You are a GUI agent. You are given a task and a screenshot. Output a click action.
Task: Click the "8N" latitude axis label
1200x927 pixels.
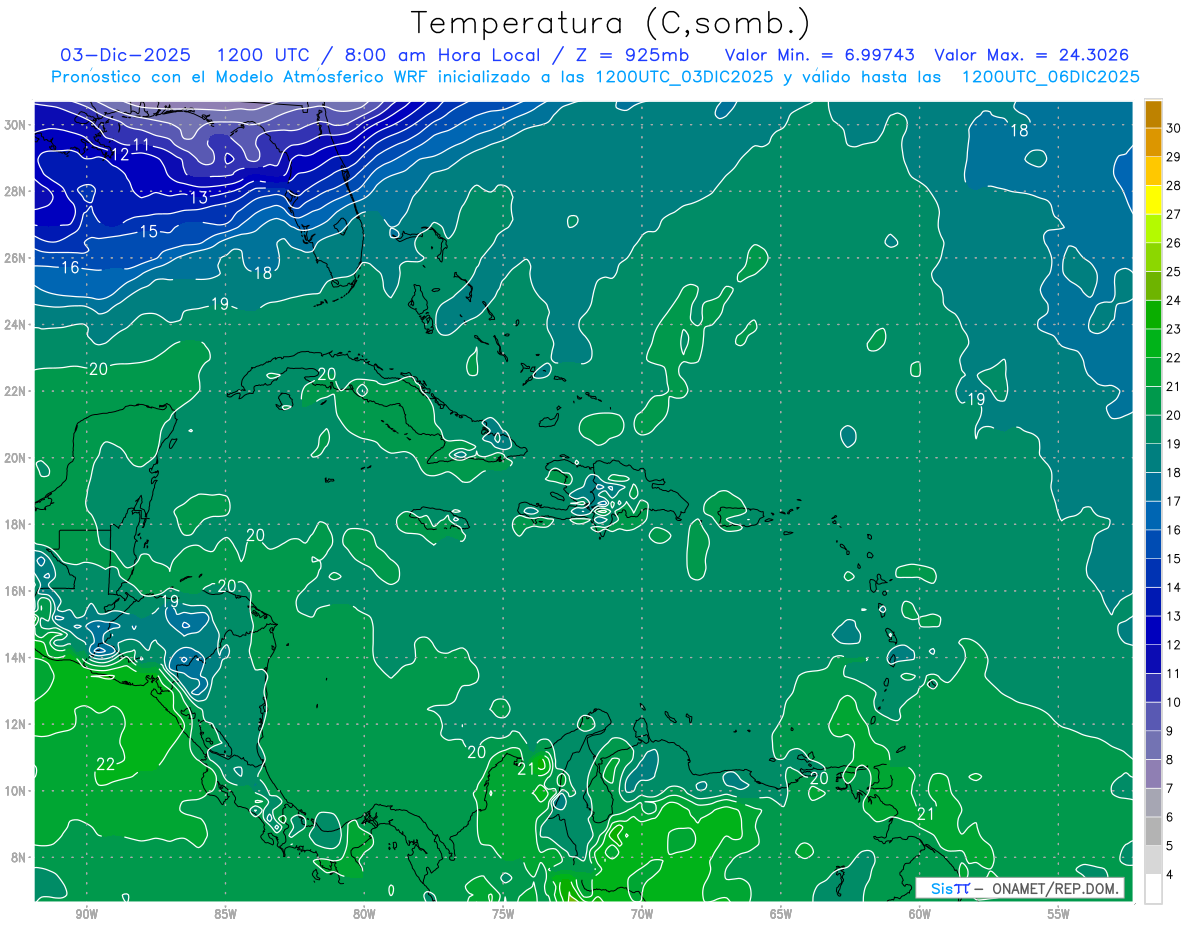tap(19, 857)
